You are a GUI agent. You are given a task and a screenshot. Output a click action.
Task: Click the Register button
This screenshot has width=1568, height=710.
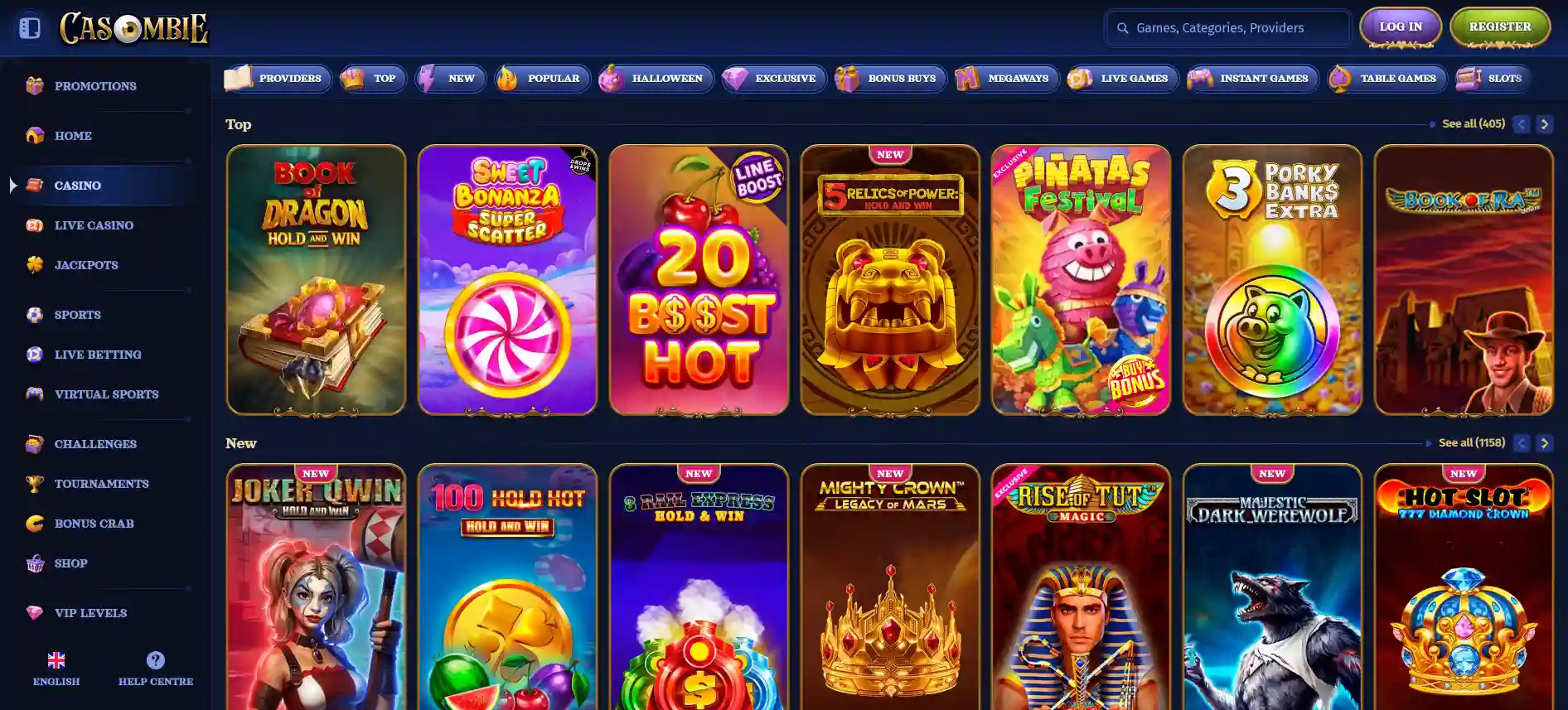tap(1500, 27)
